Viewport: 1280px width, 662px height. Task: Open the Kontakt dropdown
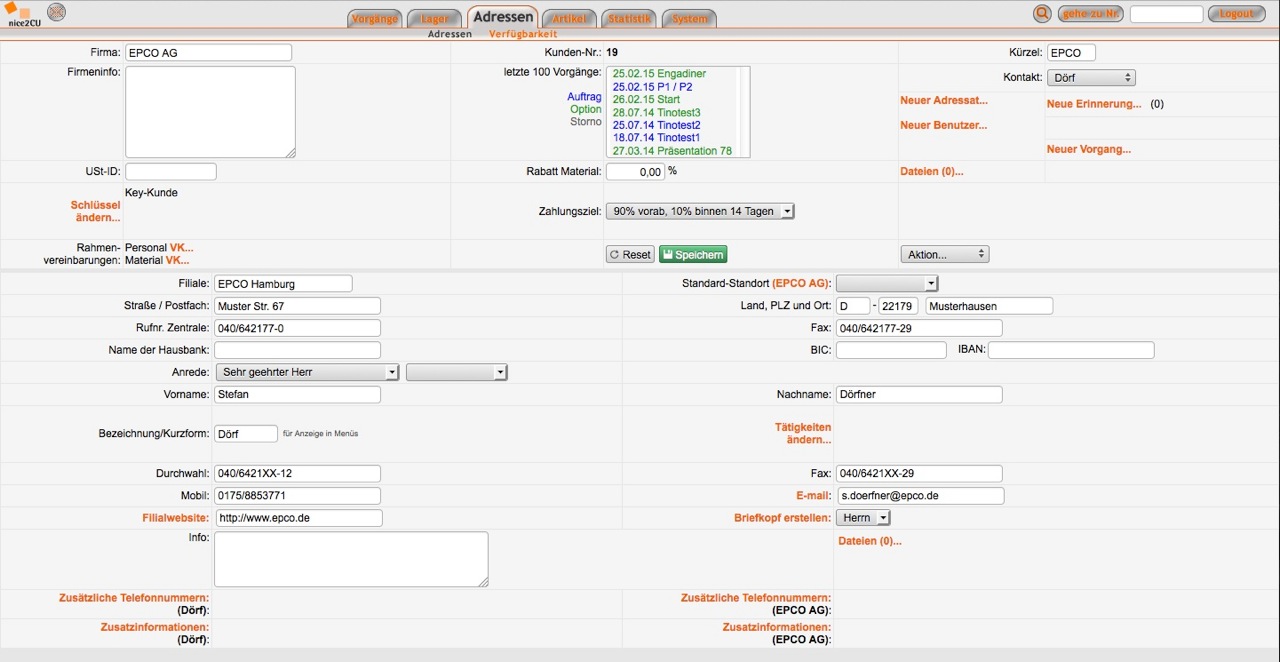click(1091, 78)
